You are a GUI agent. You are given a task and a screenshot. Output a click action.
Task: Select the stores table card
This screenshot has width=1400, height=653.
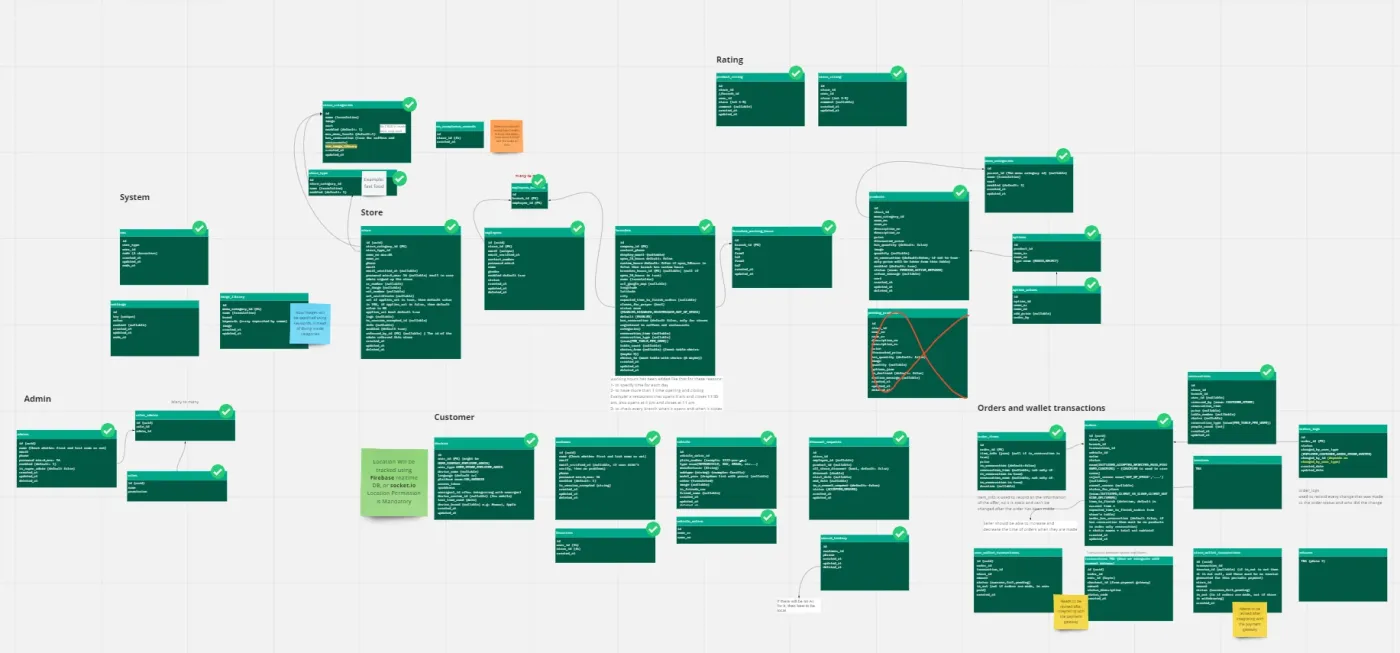click(x=410, y=292)
